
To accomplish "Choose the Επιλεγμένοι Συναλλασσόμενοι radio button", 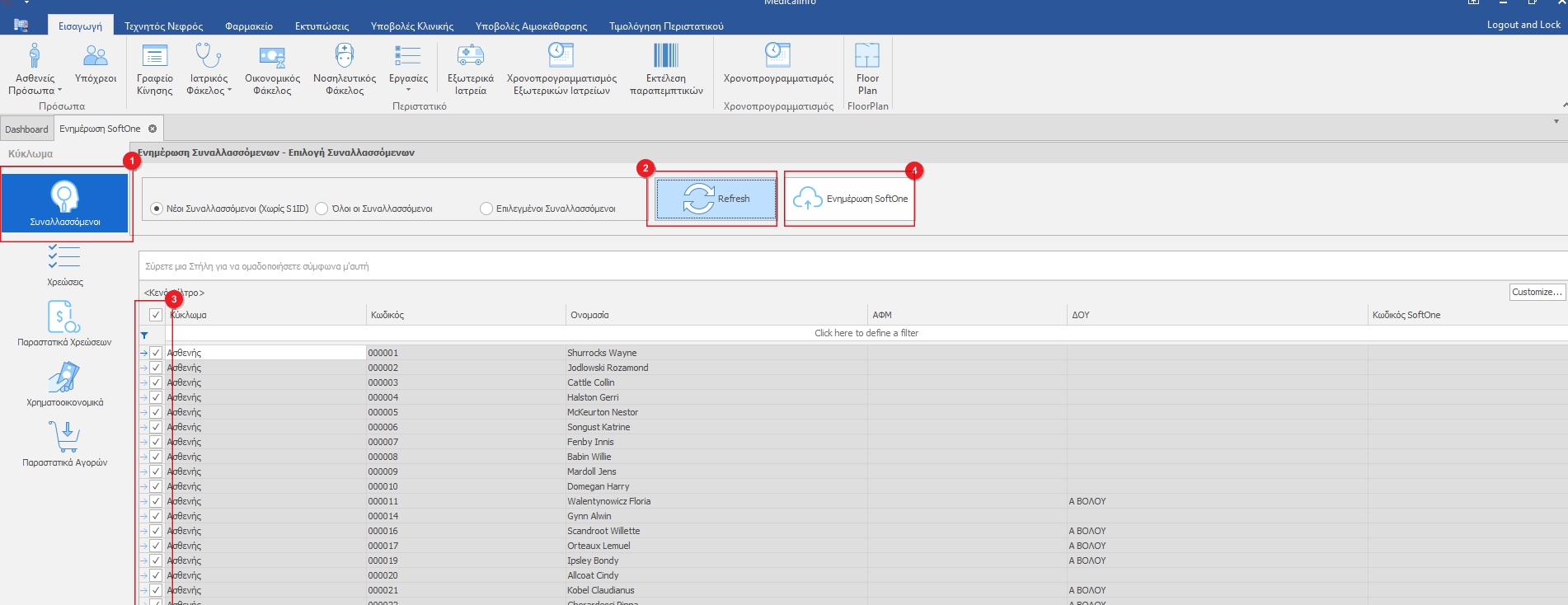I will click(486, 209).
